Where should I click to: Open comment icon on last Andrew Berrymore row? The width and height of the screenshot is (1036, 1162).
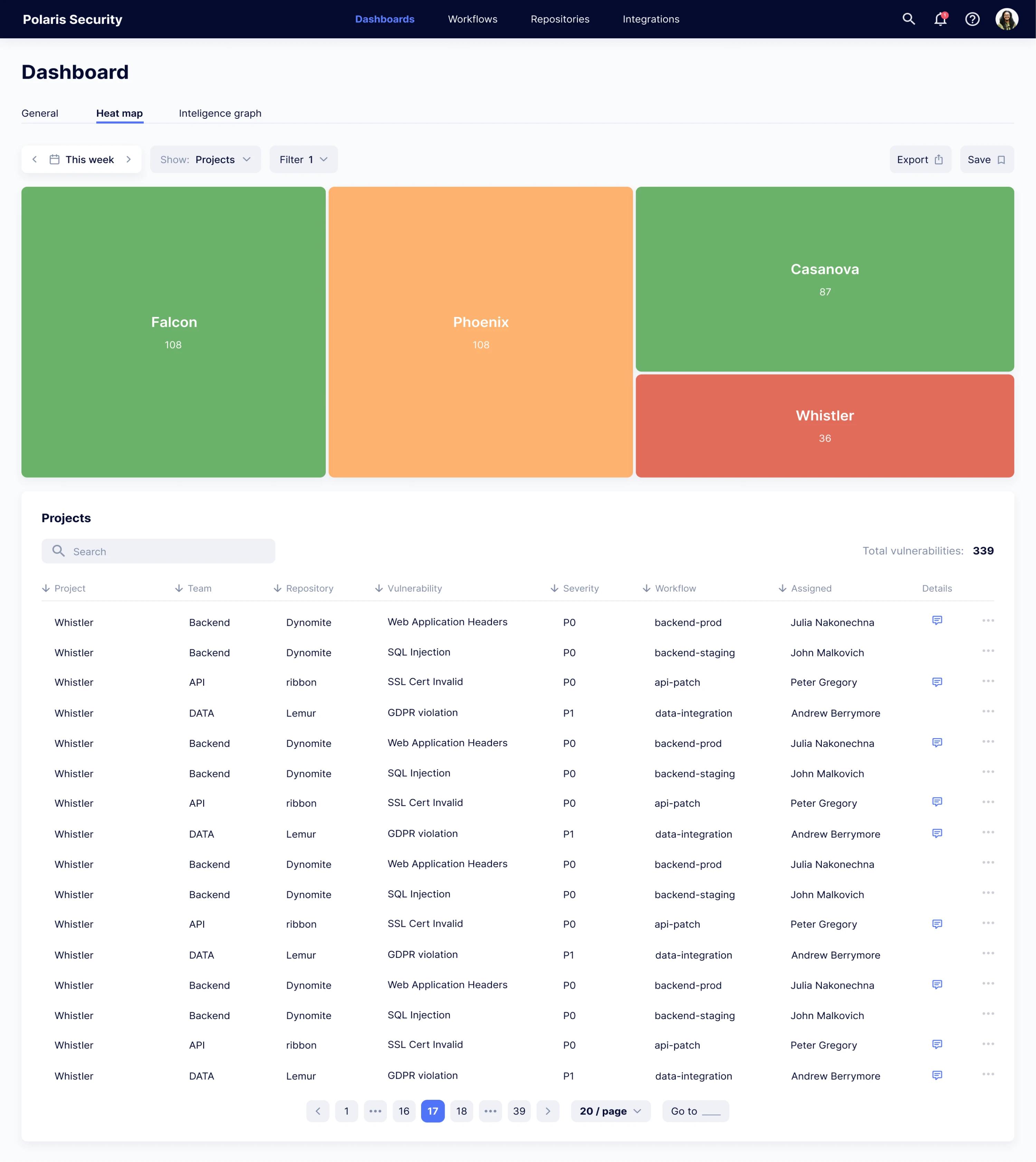tap(937, 1074)
